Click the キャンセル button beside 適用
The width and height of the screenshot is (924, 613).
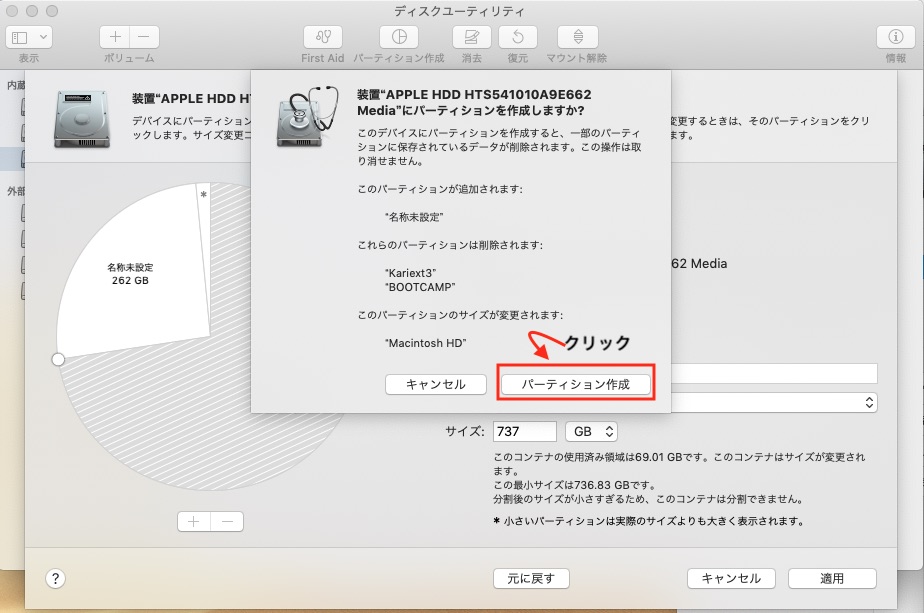[731, 579]
